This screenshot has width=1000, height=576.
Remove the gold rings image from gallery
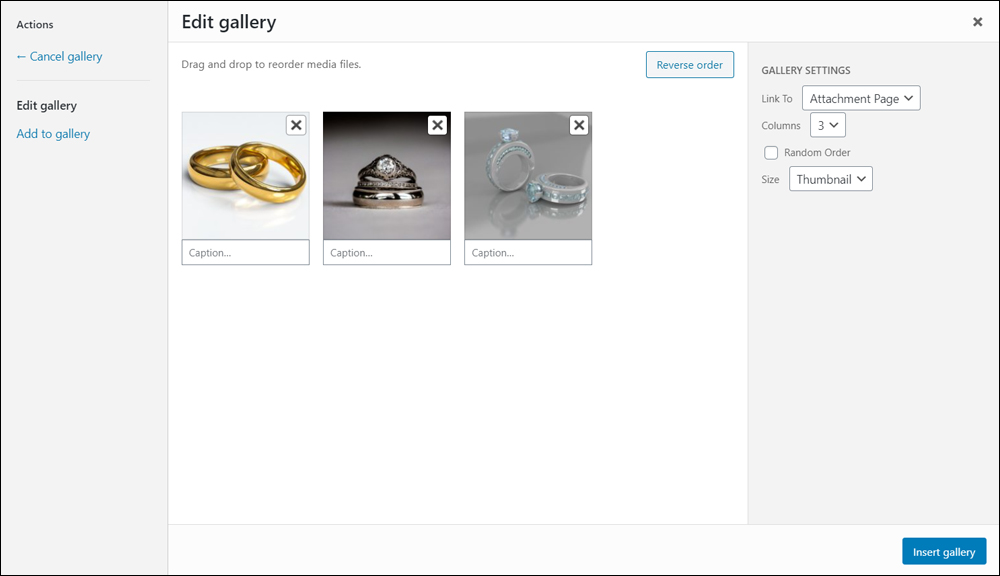pos(296,125)
